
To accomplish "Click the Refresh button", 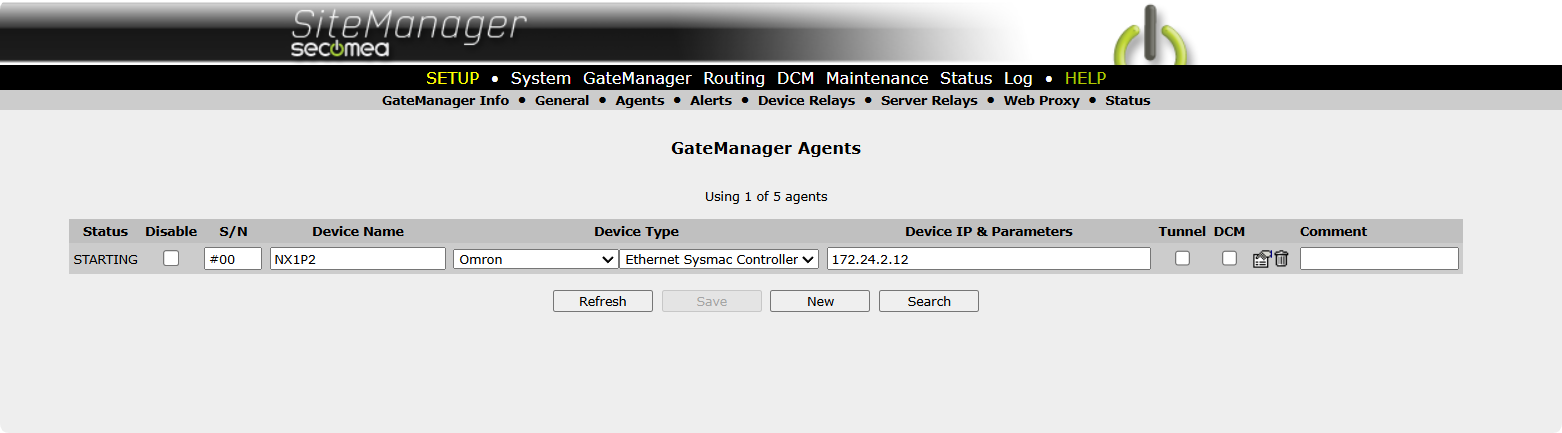I will click(x=603, y=301).
